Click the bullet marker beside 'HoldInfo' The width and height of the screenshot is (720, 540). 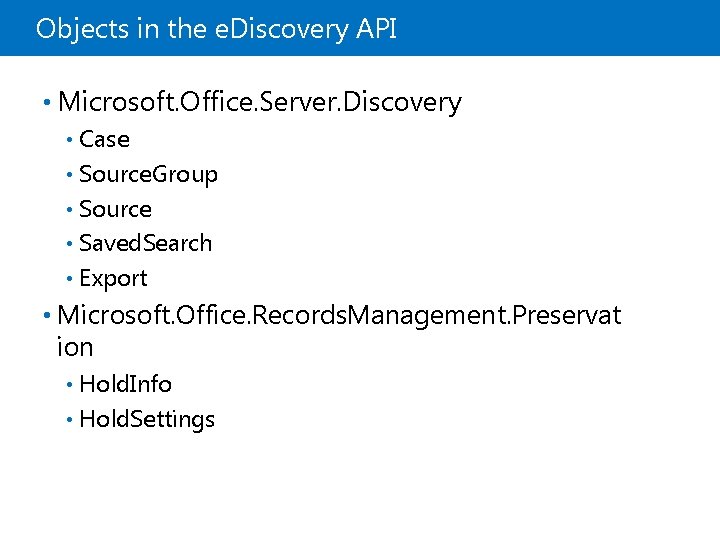click(x=69, y=384)
